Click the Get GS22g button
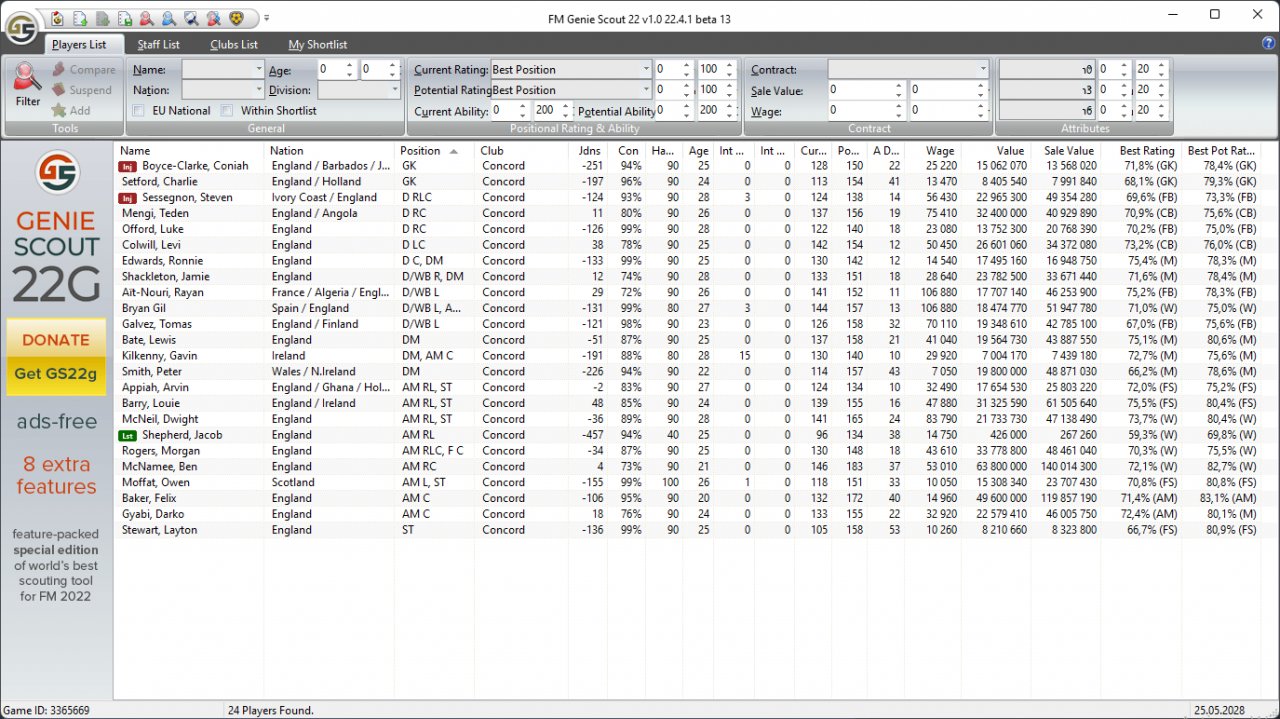 point(56,374)
